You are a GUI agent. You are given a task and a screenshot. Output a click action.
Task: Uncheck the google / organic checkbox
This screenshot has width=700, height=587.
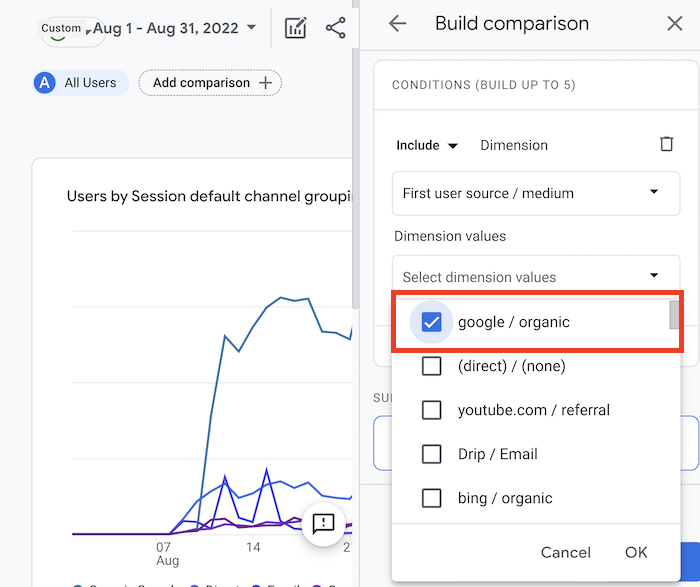[432, 322]
